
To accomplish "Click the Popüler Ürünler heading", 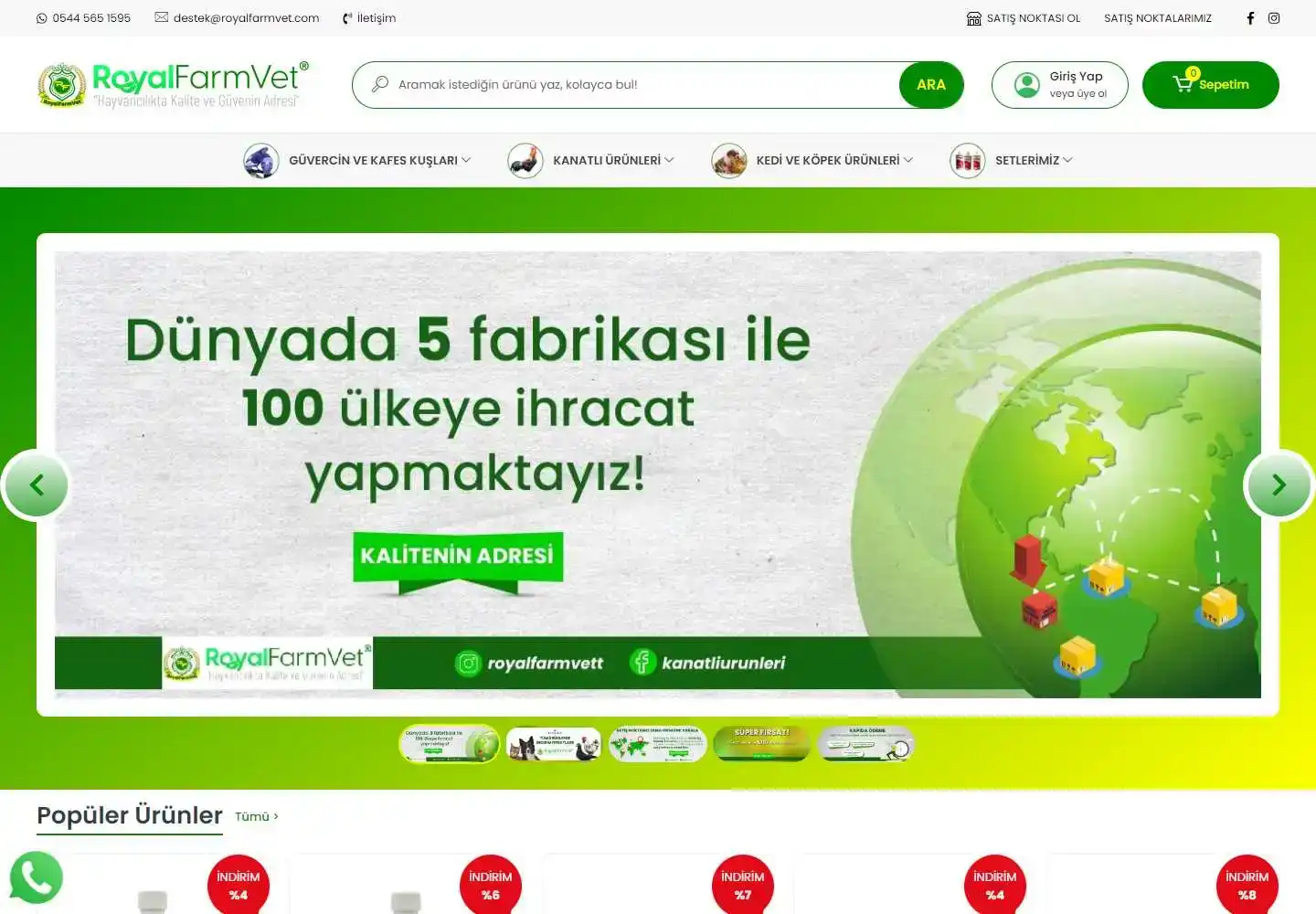I will coord(130,815).
